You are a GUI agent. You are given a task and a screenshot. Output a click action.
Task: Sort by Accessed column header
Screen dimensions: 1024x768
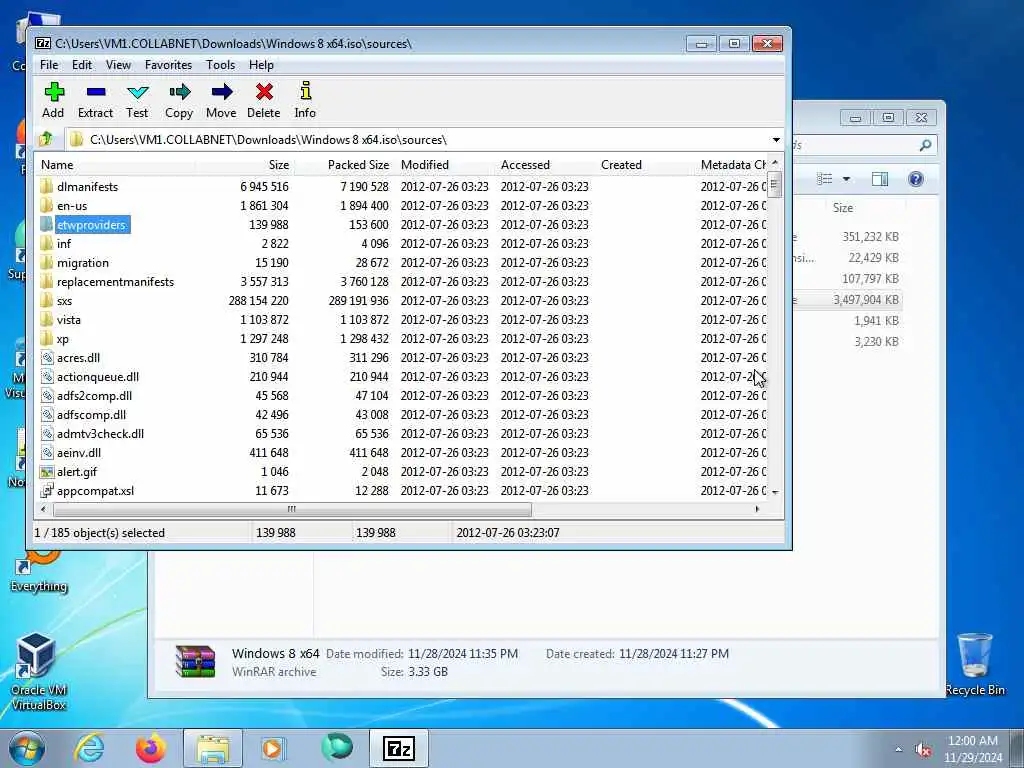(545, 165)
